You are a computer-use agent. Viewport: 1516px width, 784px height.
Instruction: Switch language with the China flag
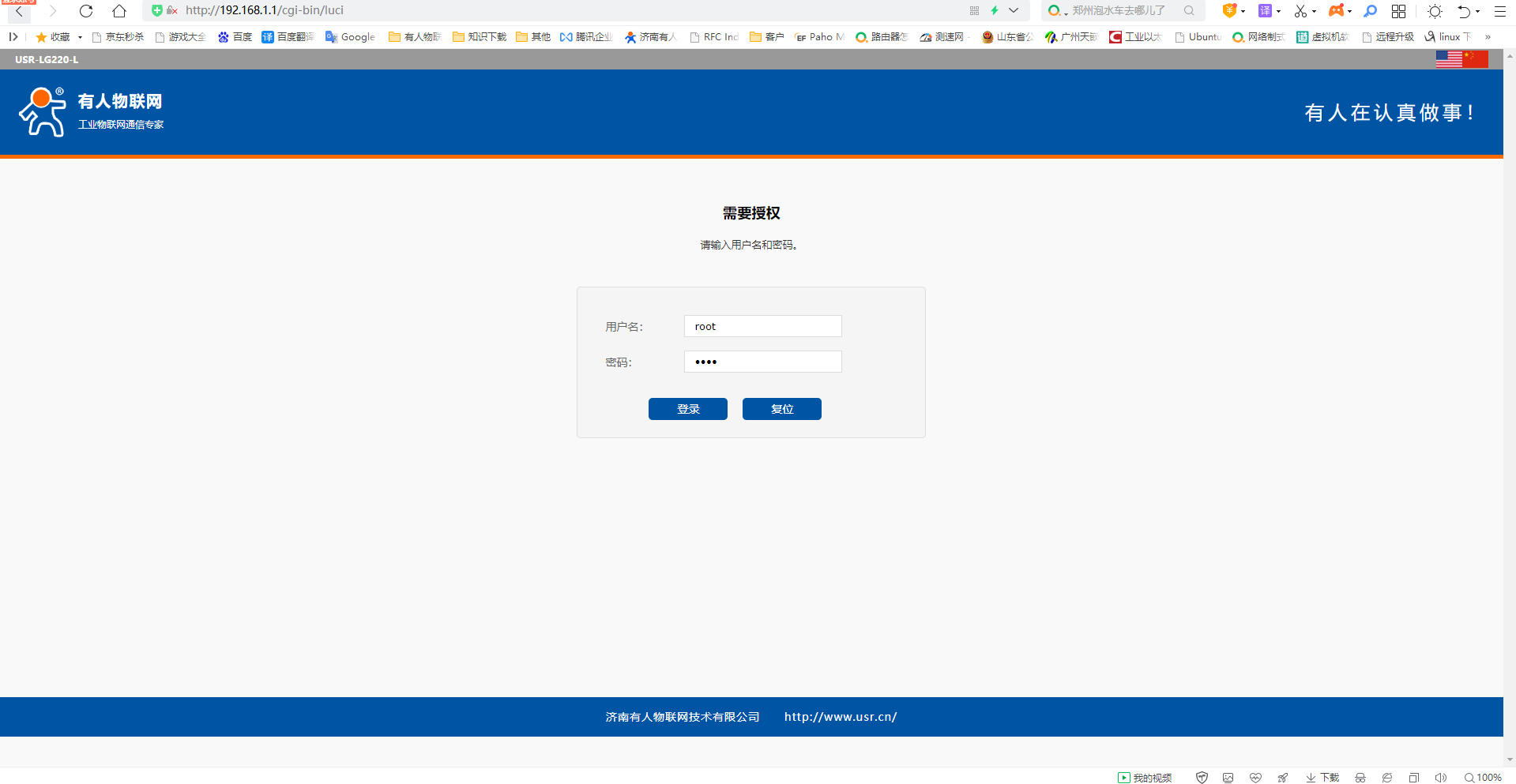pyautogui.click(x=1476, y=59)
